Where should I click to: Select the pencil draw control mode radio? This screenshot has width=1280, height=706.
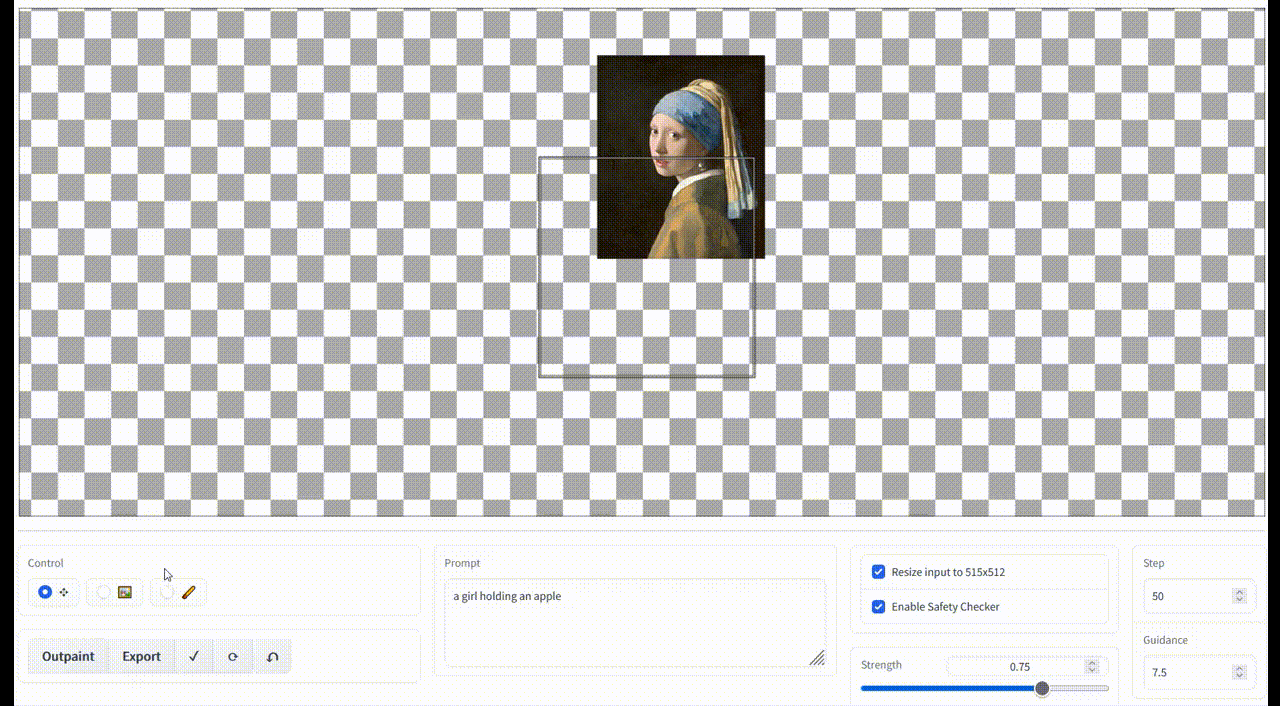(167, 592)
